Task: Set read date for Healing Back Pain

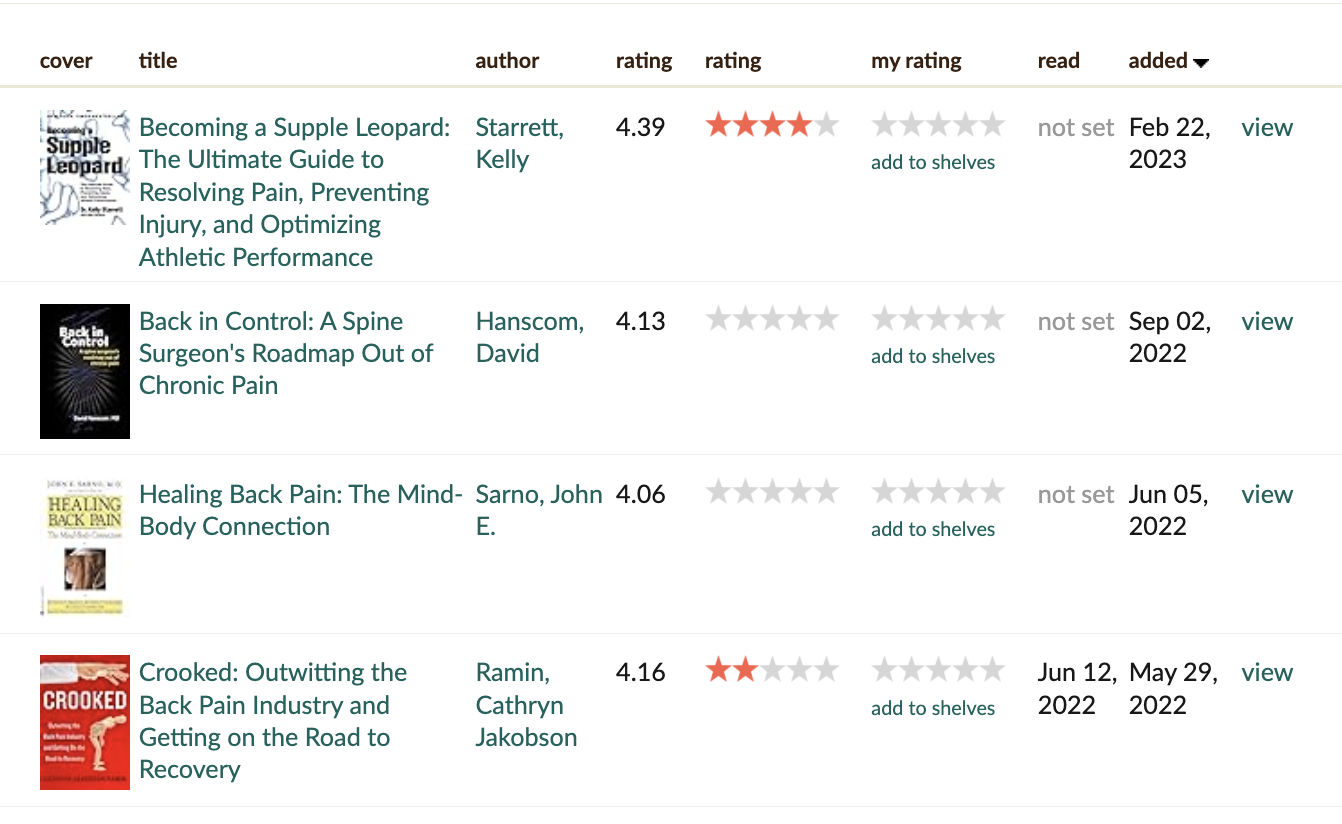Action: [x=1075, y=495]
